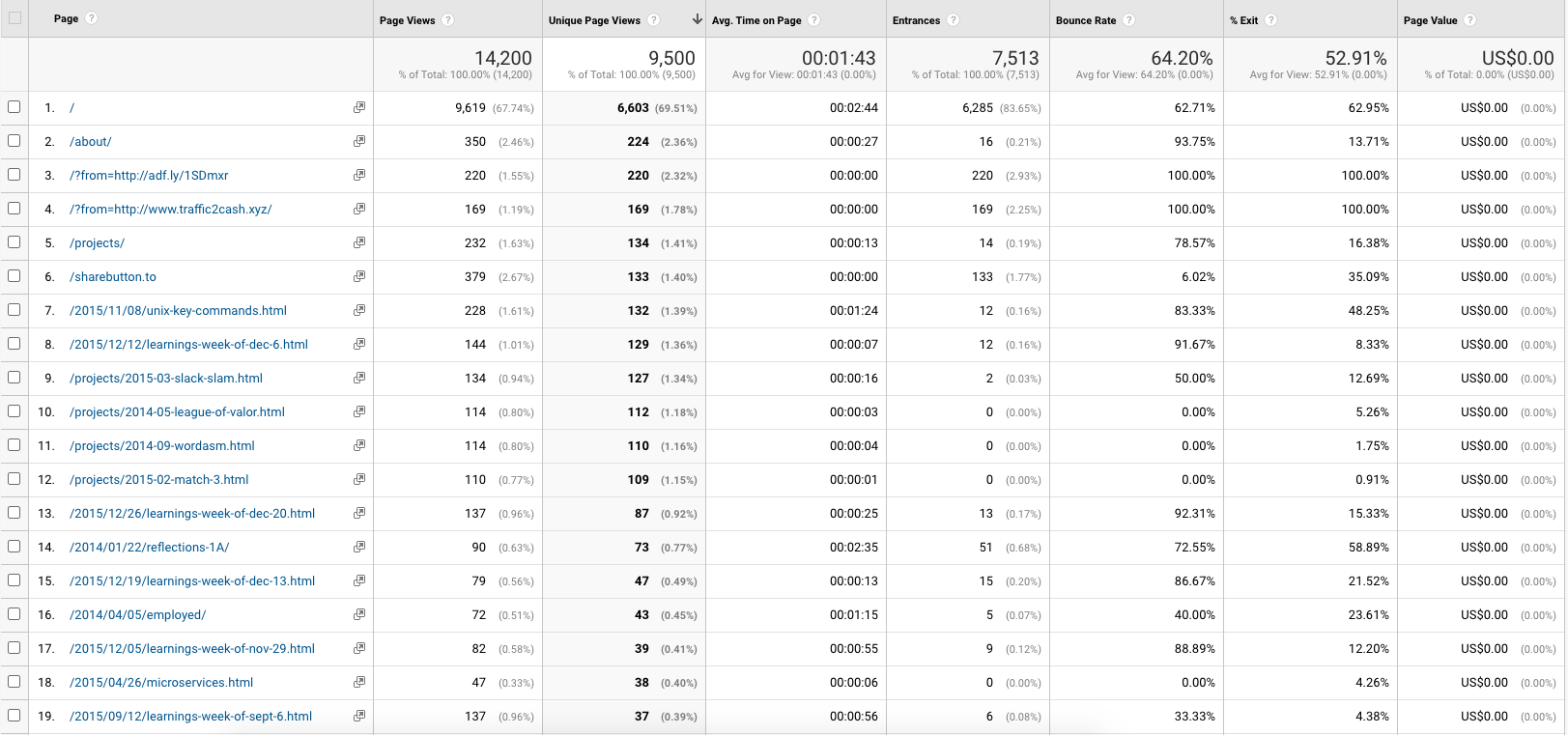Open learnings-week-of-sept-6.html external link icon
This screenshot has width=1568, height=735.
[x=359, y=716]
